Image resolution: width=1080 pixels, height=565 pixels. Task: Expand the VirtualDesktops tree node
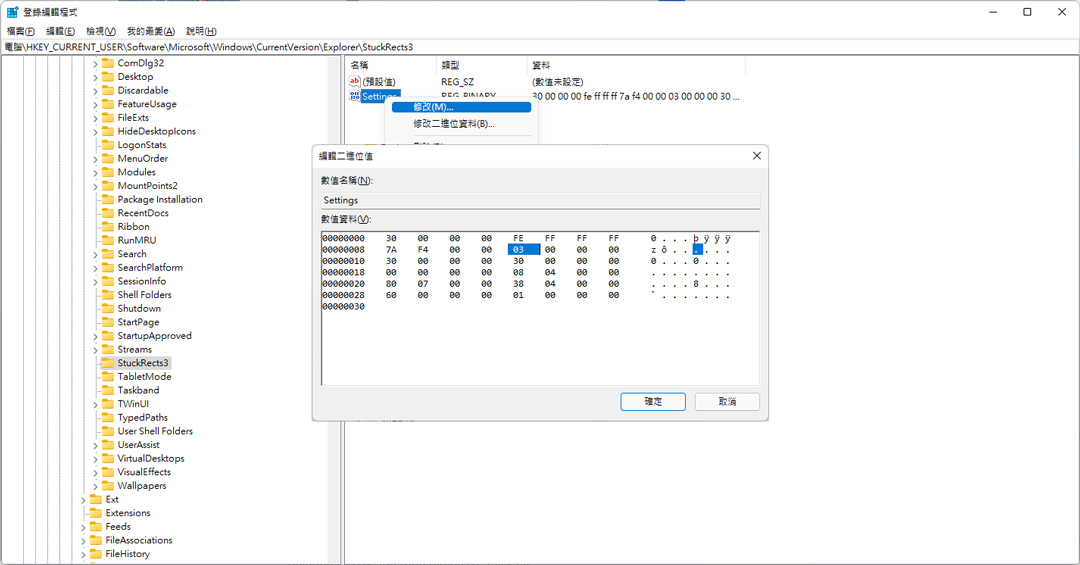point(95,458)
